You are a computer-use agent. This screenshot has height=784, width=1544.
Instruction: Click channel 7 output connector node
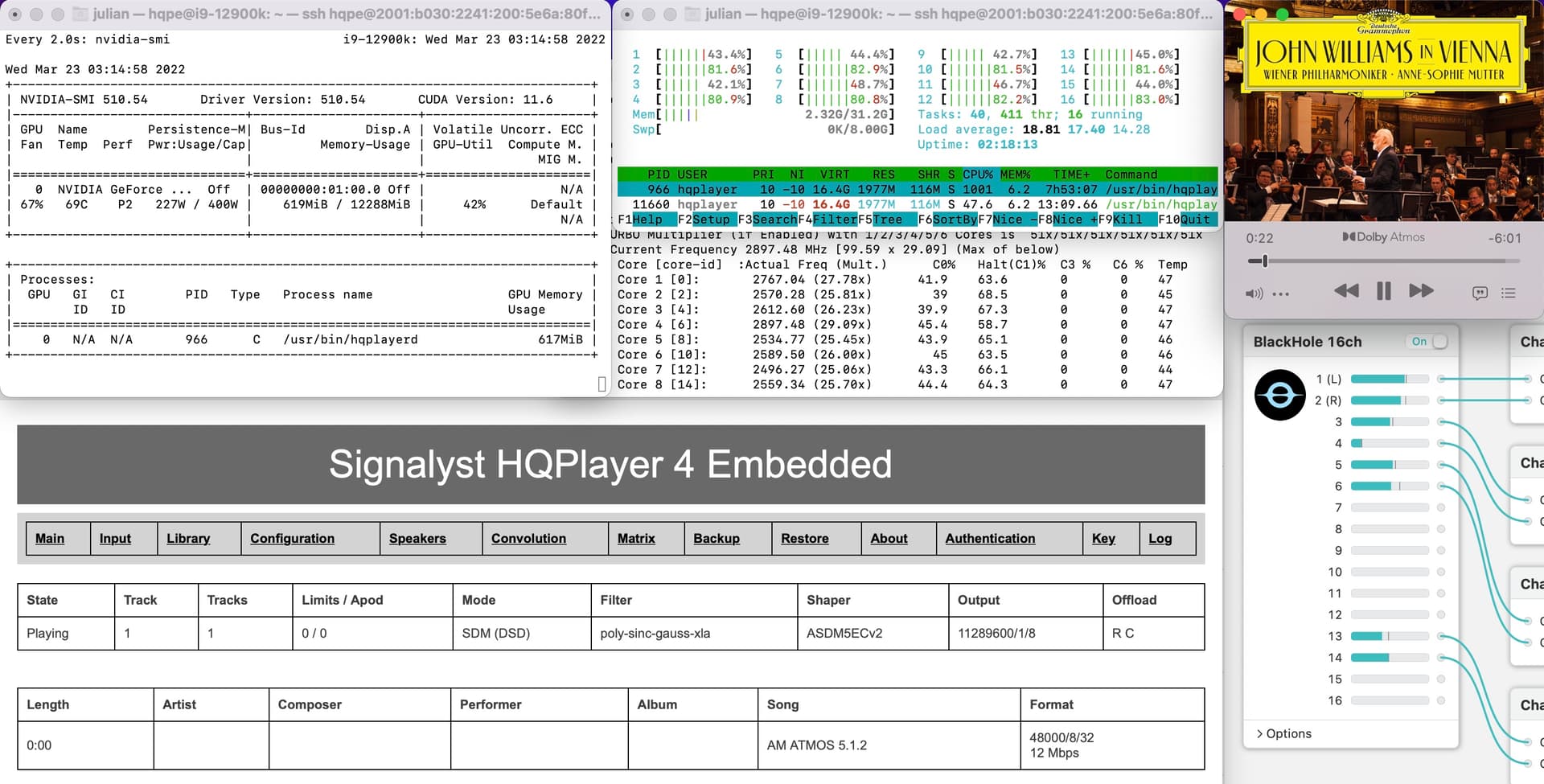coord(1441,507)
